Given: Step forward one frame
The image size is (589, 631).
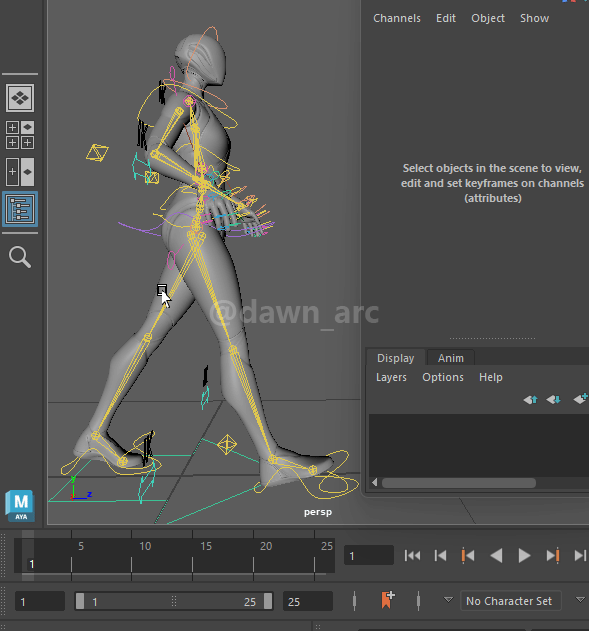Looking at the screenshot, I should click(580, 556).
